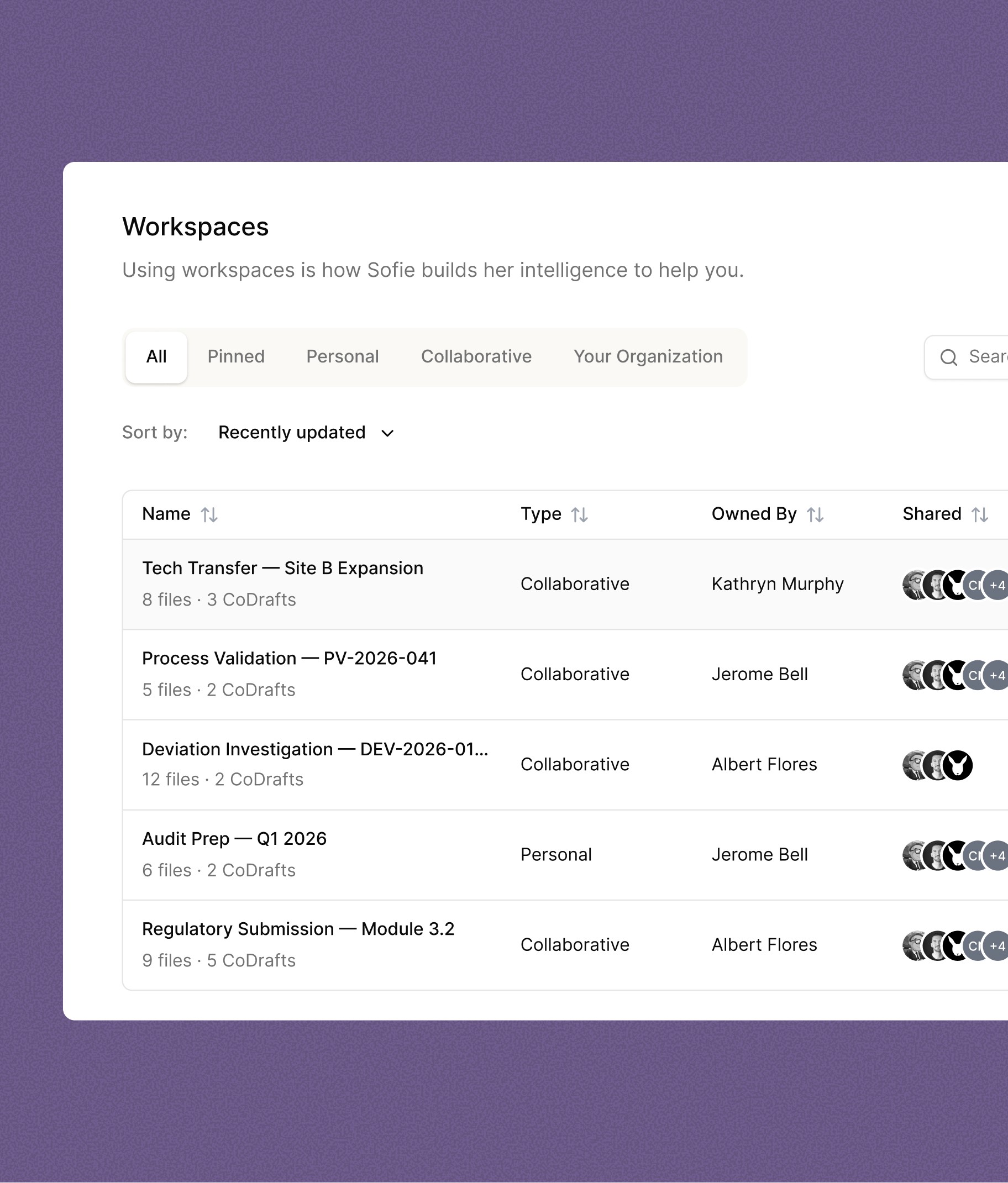
Task: Click the Personal type cell for Audit Prep
Action: click(556, 855)
